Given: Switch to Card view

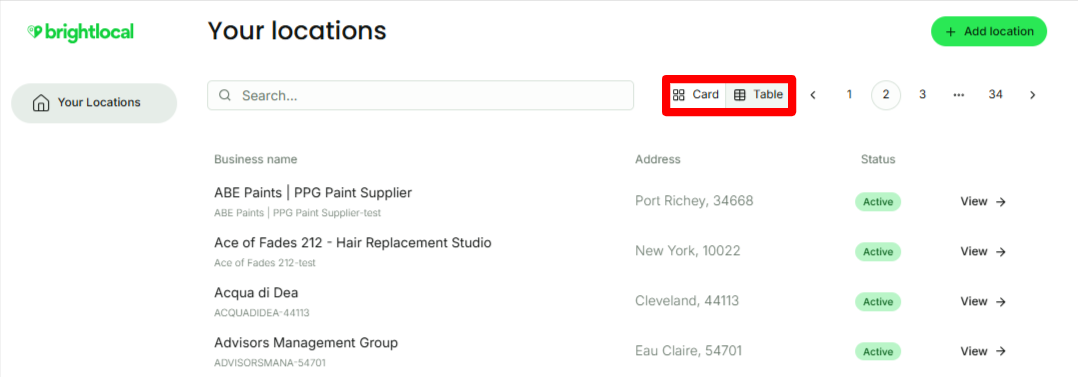Looking at the screenshot, I should (695, 95).
